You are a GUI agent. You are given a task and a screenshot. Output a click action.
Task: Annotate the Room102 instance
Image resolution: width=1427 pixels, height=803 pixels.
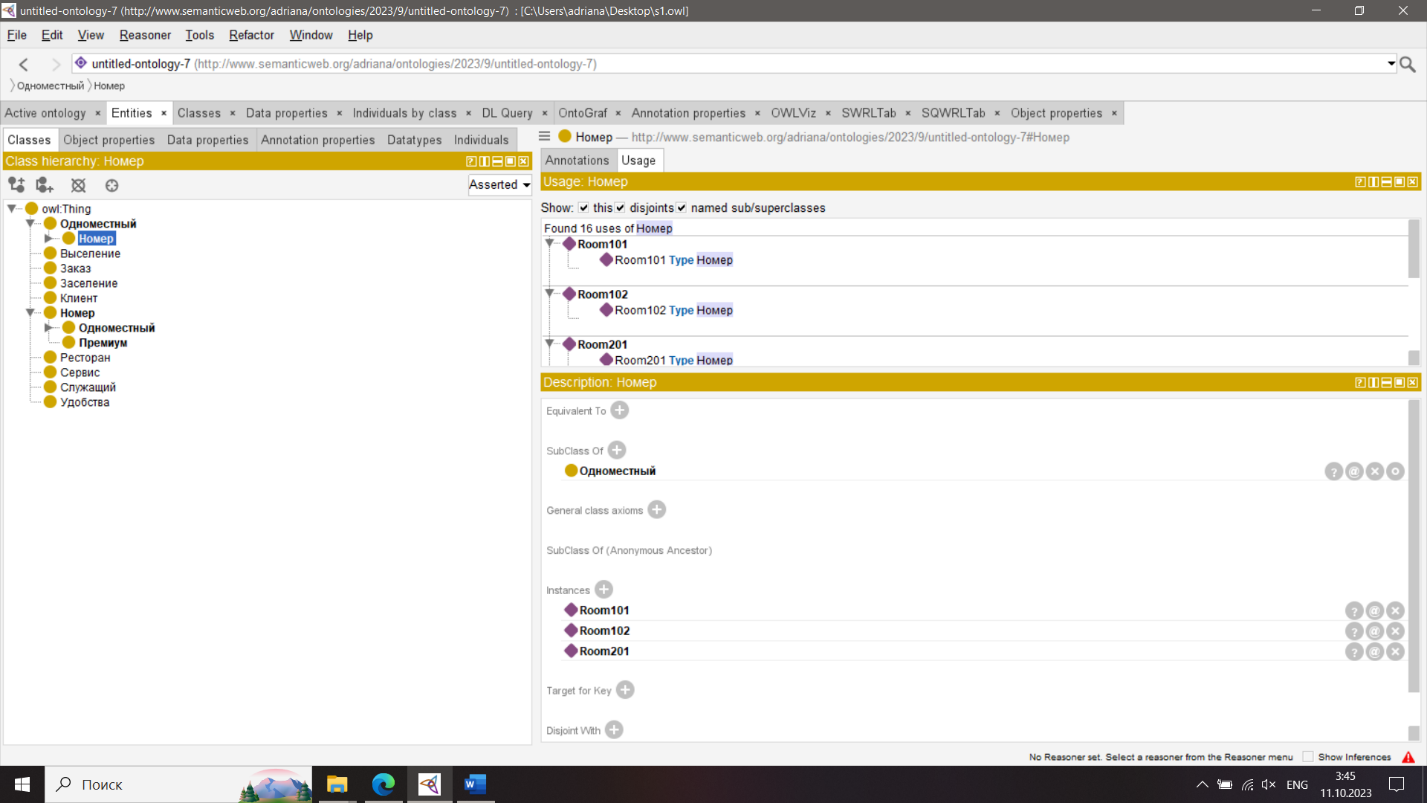coord(1375,631)
